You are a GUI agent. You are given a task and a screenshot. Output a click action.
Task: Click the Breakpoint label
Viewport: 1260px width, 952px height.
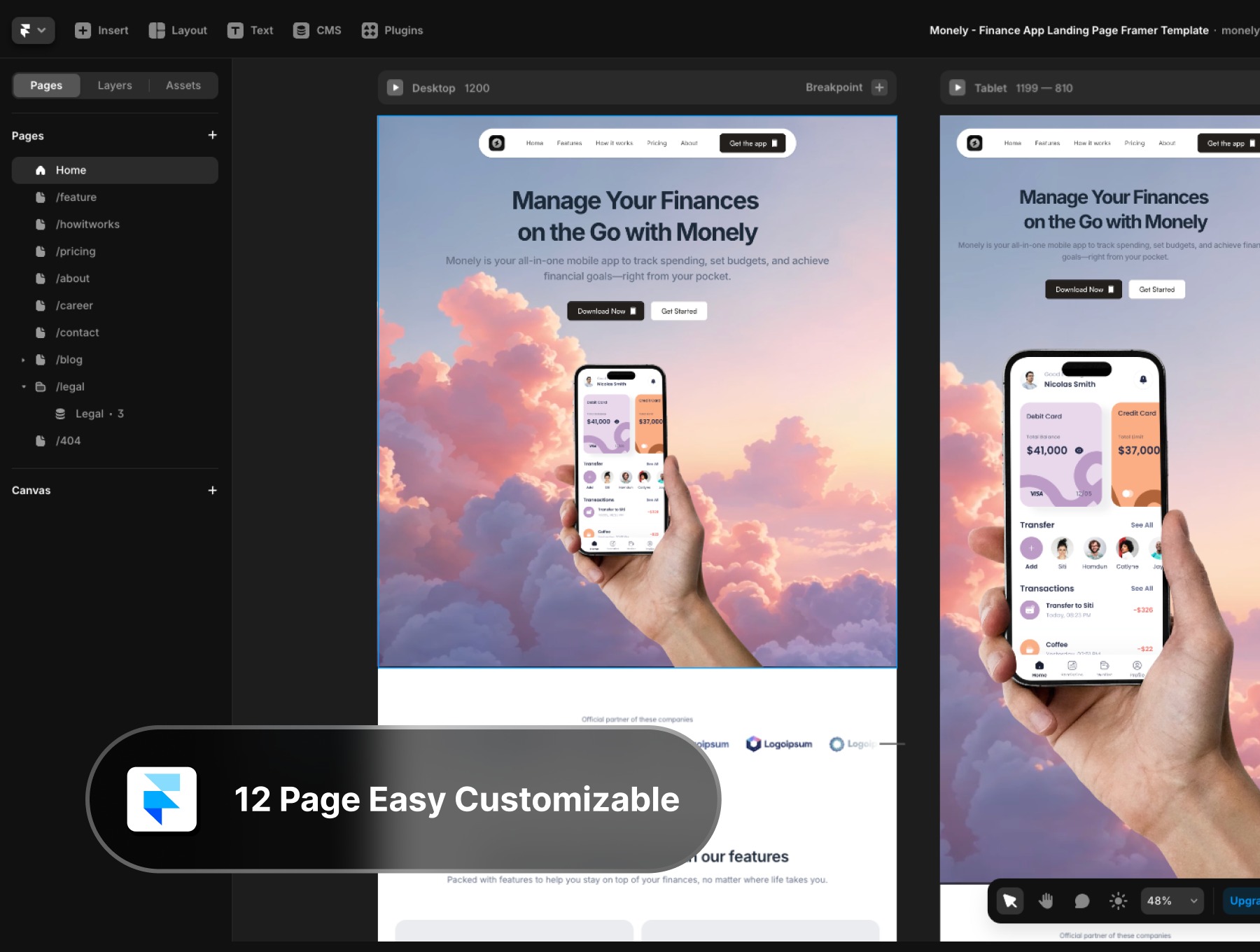tap(834, 87)
